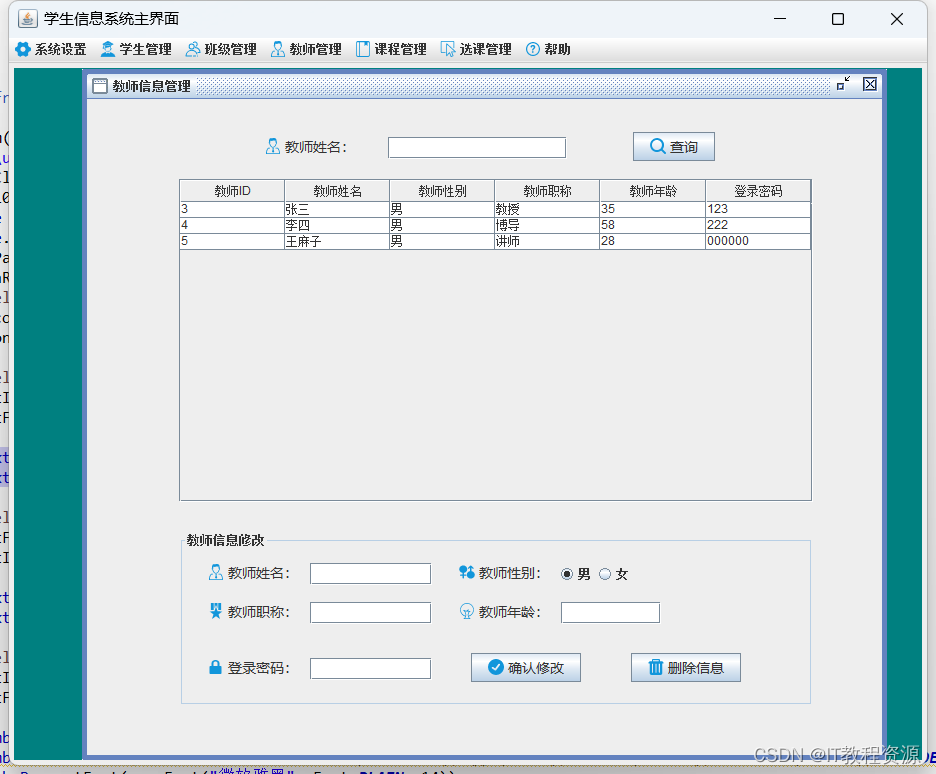Click the 教师职称 column header
The height and width of the screenshot is (774, 936).
547,191
